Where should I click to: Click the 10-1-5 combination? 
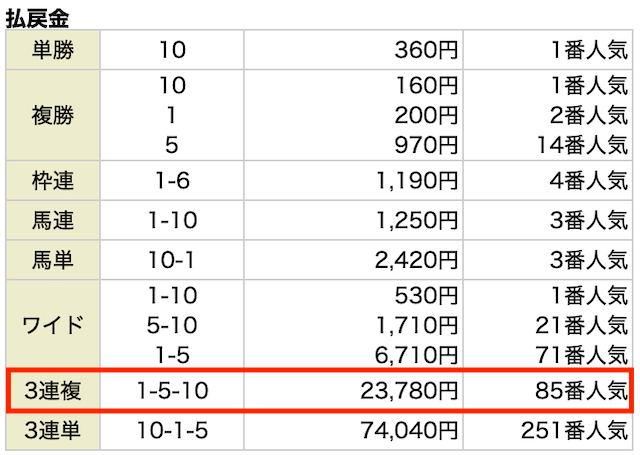172,431
